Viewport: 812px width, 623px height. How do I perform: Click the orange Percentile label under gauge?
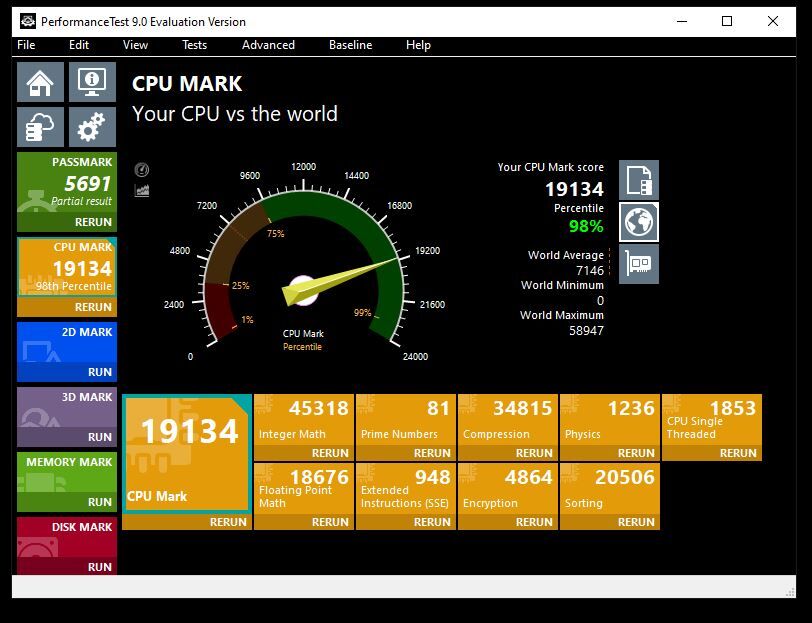click(302, 346)
